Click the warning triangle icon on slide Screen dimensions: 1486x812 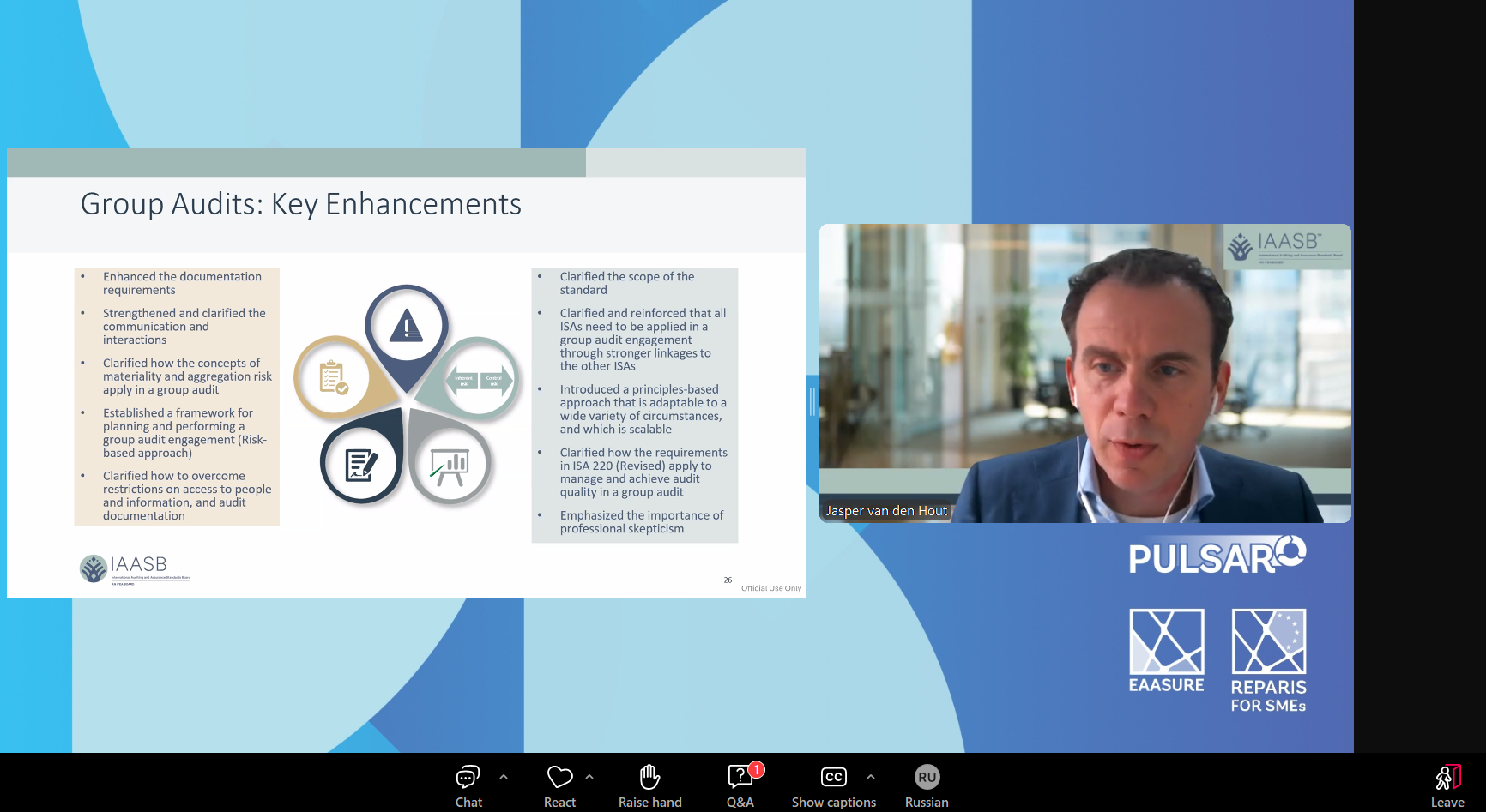coord(407,327)
